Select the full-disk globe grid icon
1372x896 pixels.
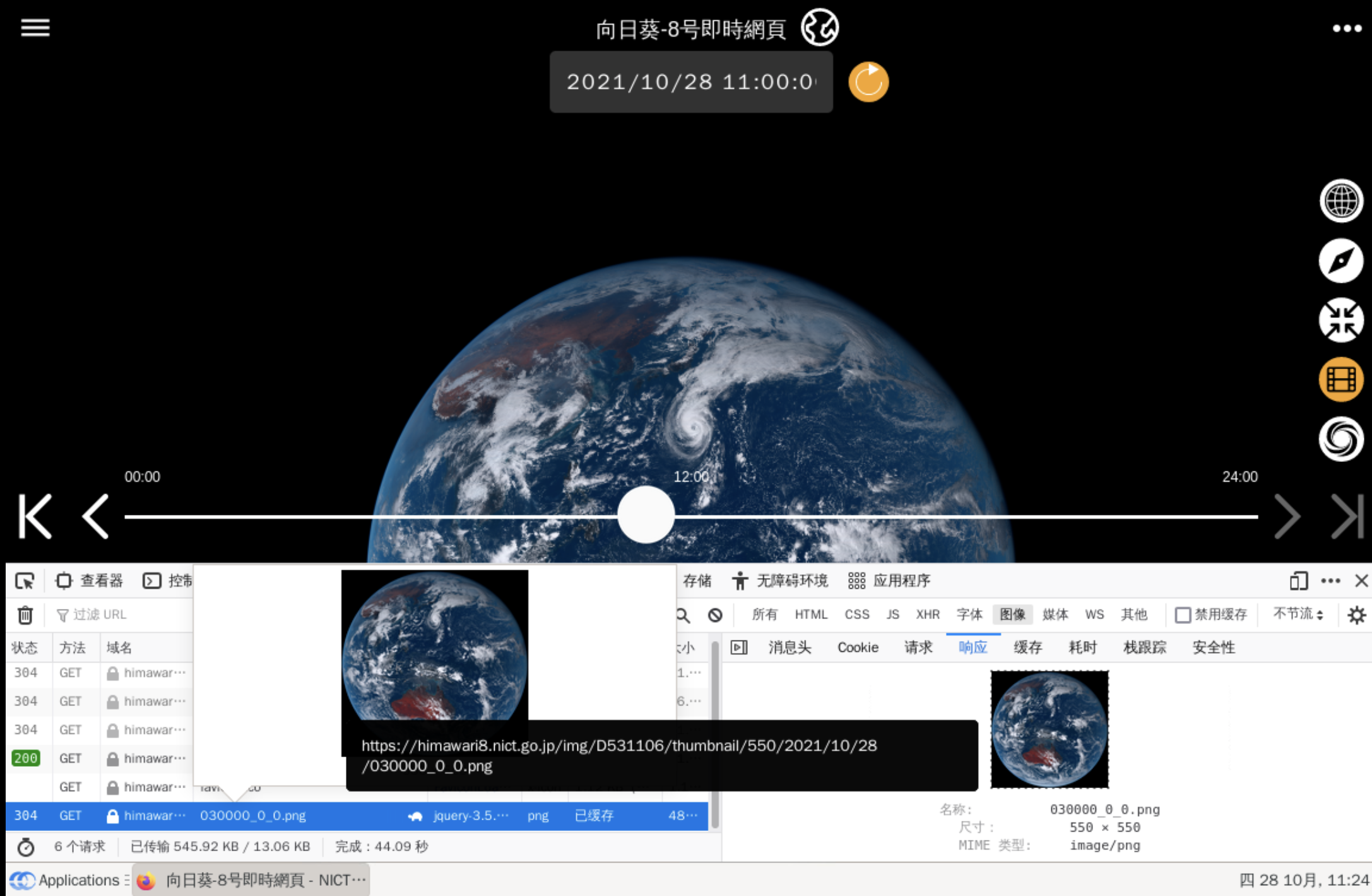tap(1341, 201)
